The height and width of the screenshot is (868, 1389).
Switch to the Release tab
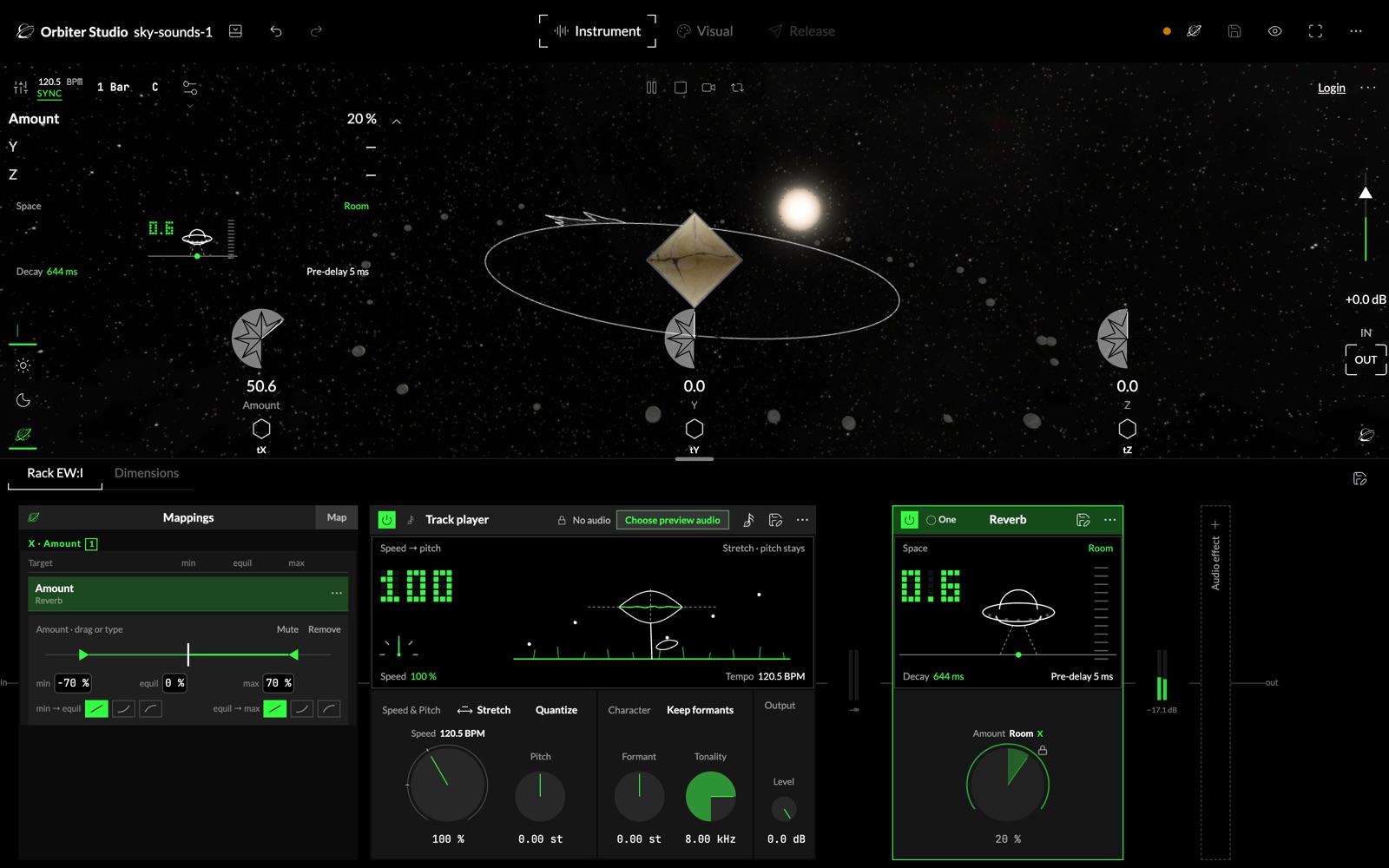tap(802, 31)
